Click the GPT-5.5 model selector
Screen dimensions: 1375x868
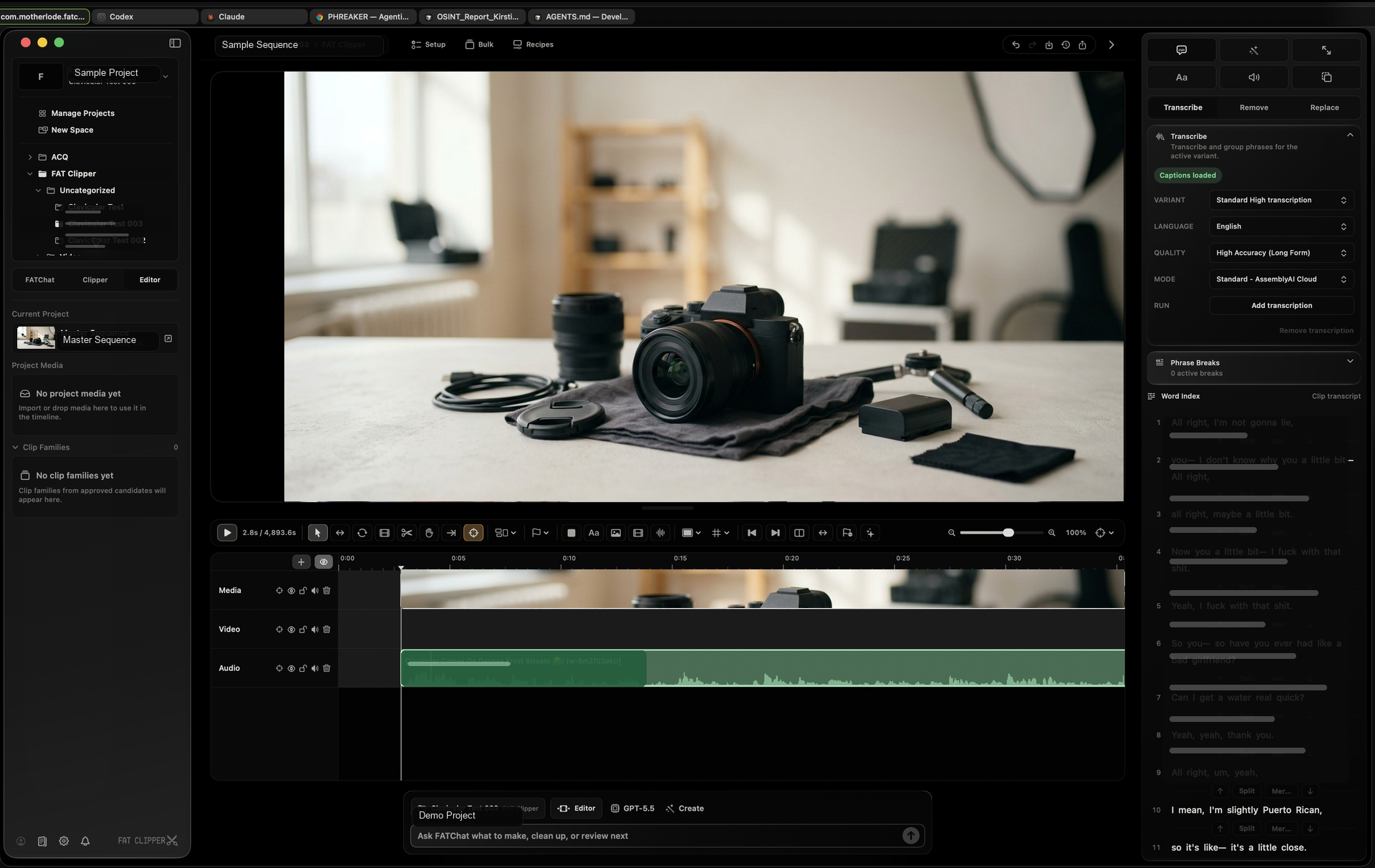(x=632, y=809)
